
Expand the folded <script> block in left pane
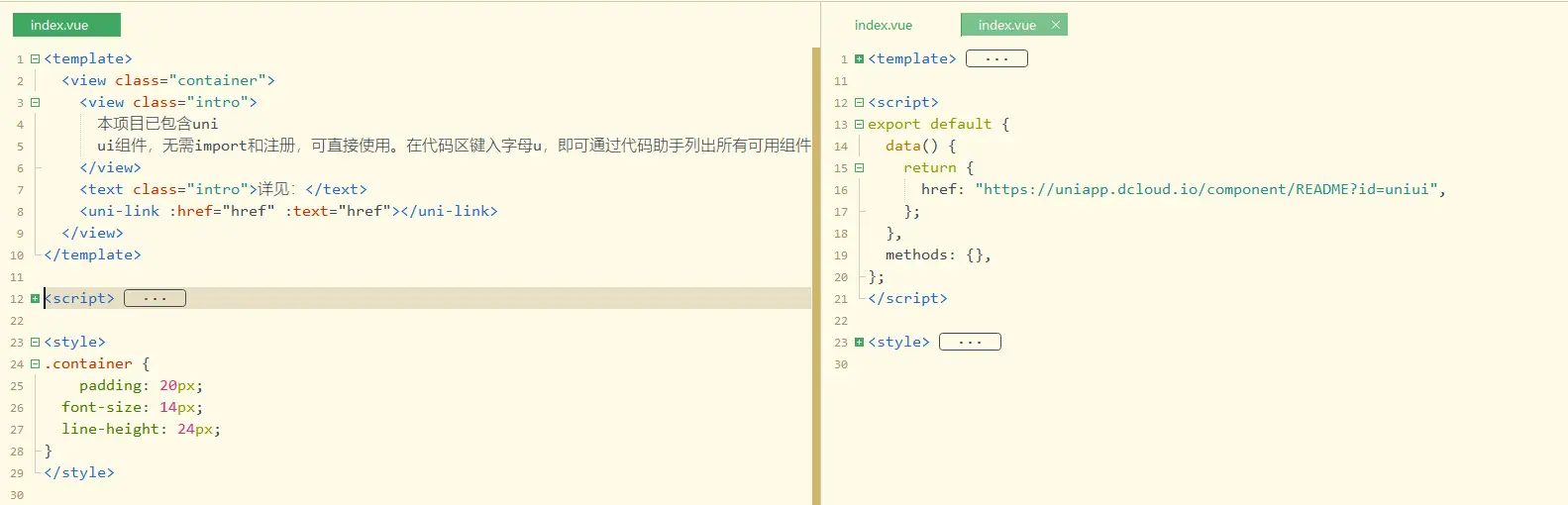coord(36,298)
